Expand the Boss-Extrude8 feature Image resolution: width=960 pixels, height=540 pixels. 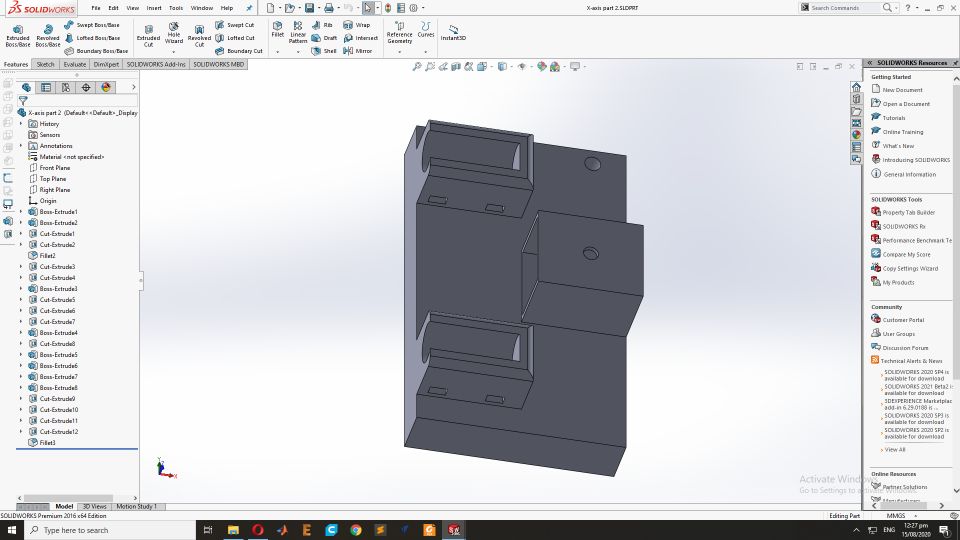[x=21, y=388]
